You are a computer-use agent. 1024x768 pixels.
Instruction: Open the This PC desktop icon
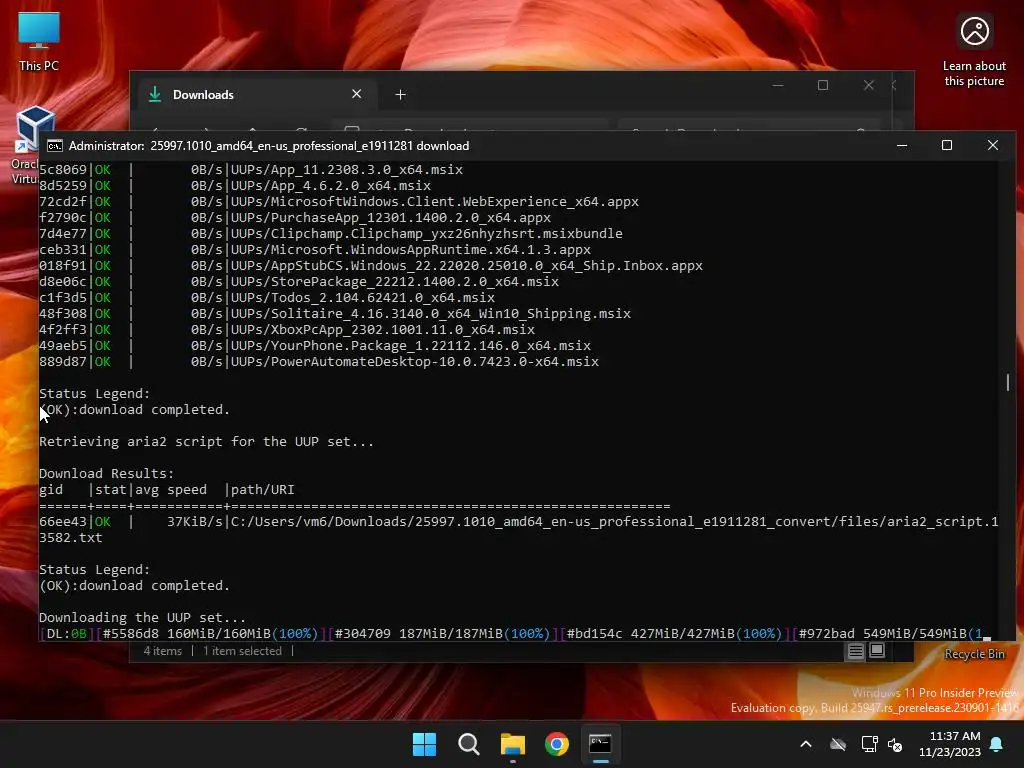[39, 41]
